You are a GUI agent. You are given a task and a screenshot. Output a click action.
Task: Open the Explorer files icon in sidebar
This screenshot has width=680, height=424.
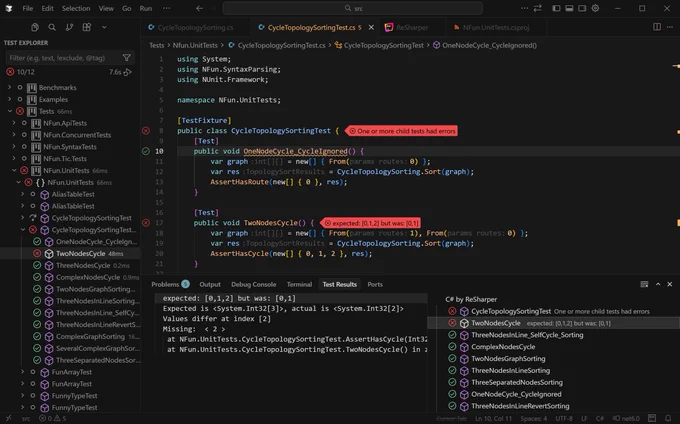pos(35,27)
